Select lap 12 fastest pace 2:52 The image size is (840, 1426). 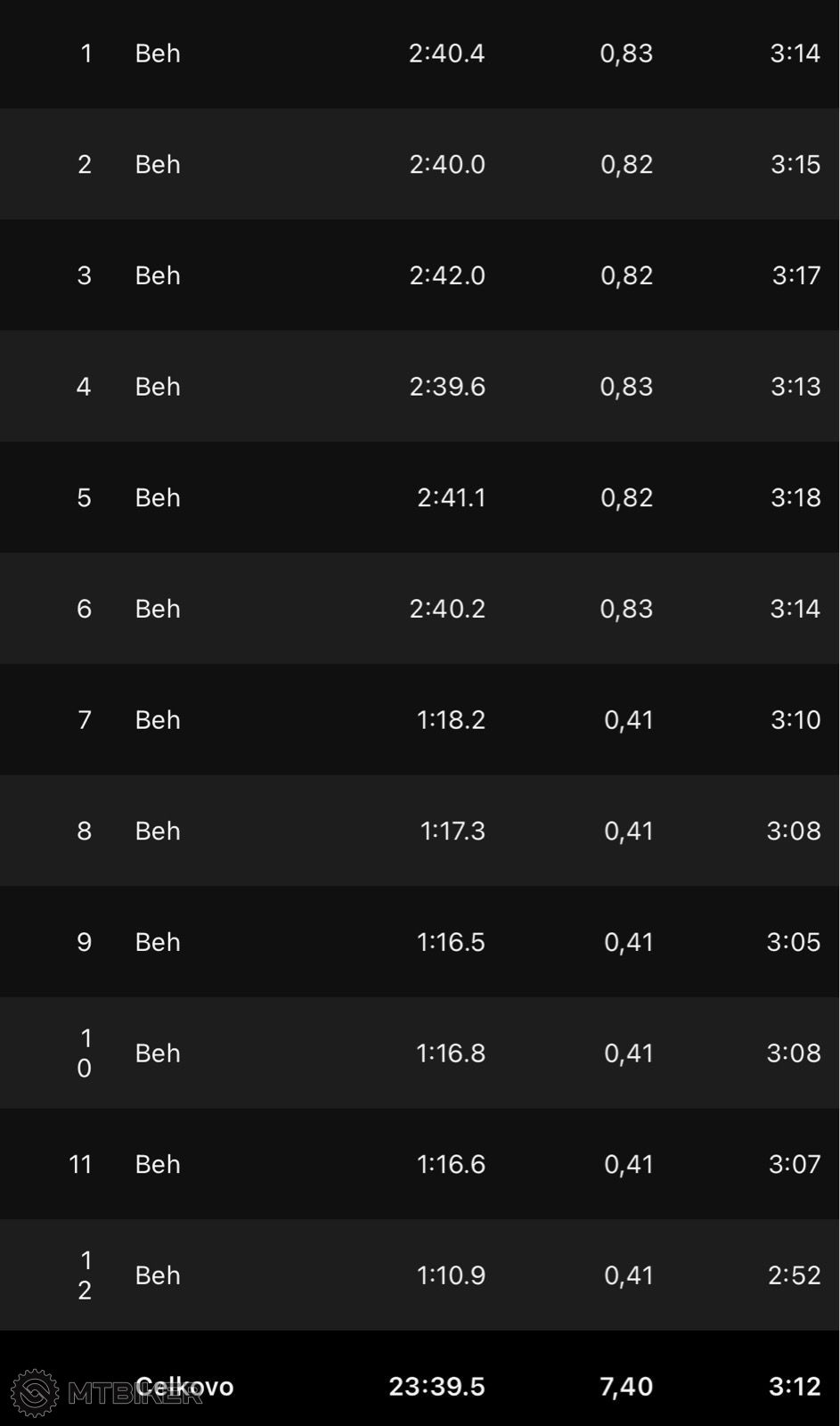[x=794, y=1275]
